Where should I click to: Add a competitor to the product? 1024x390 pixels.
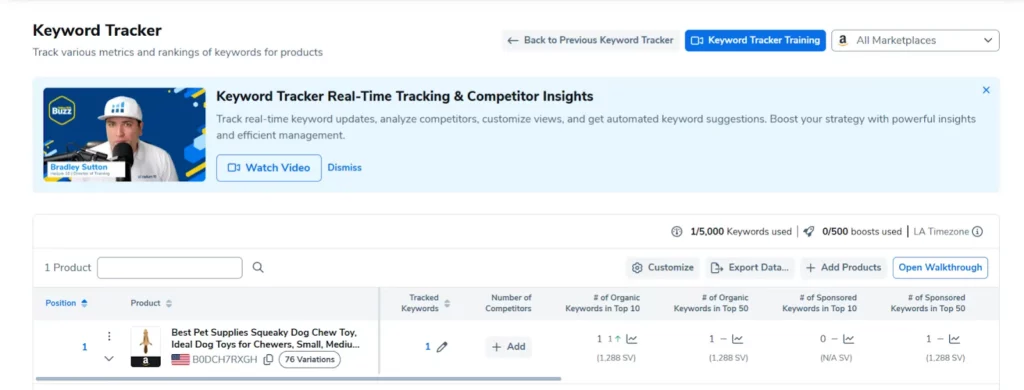[x=509, y=347]
